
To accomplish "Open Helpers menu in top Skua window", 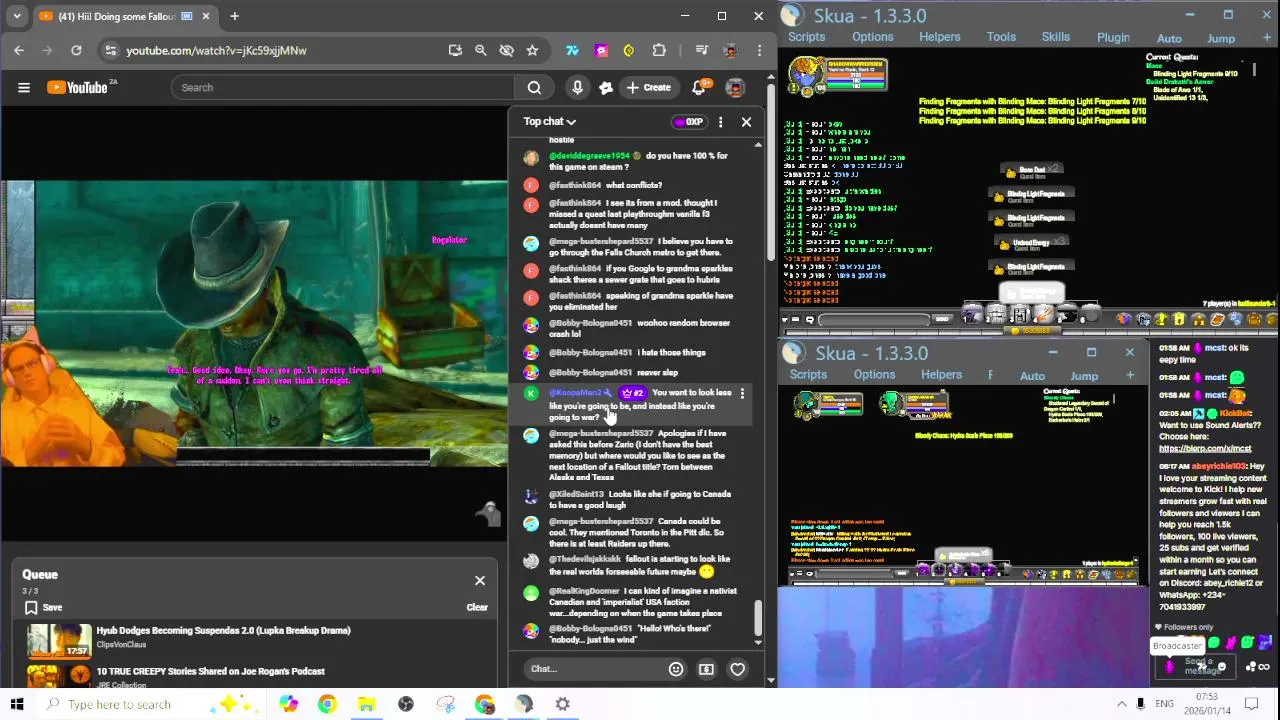I will point(939,38).
